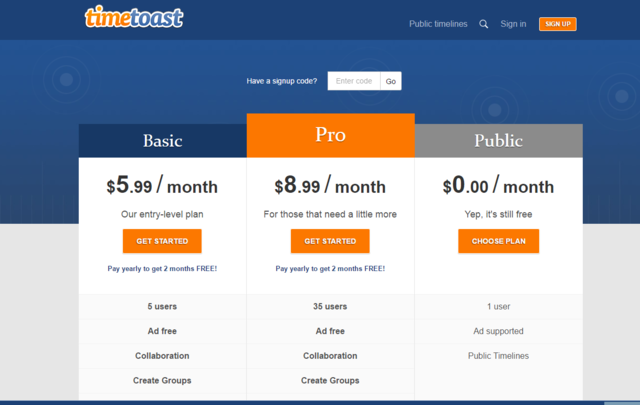Viewport: 640px width, 405px height.
Task: Open the Sign in link
Action: point(513,24)
